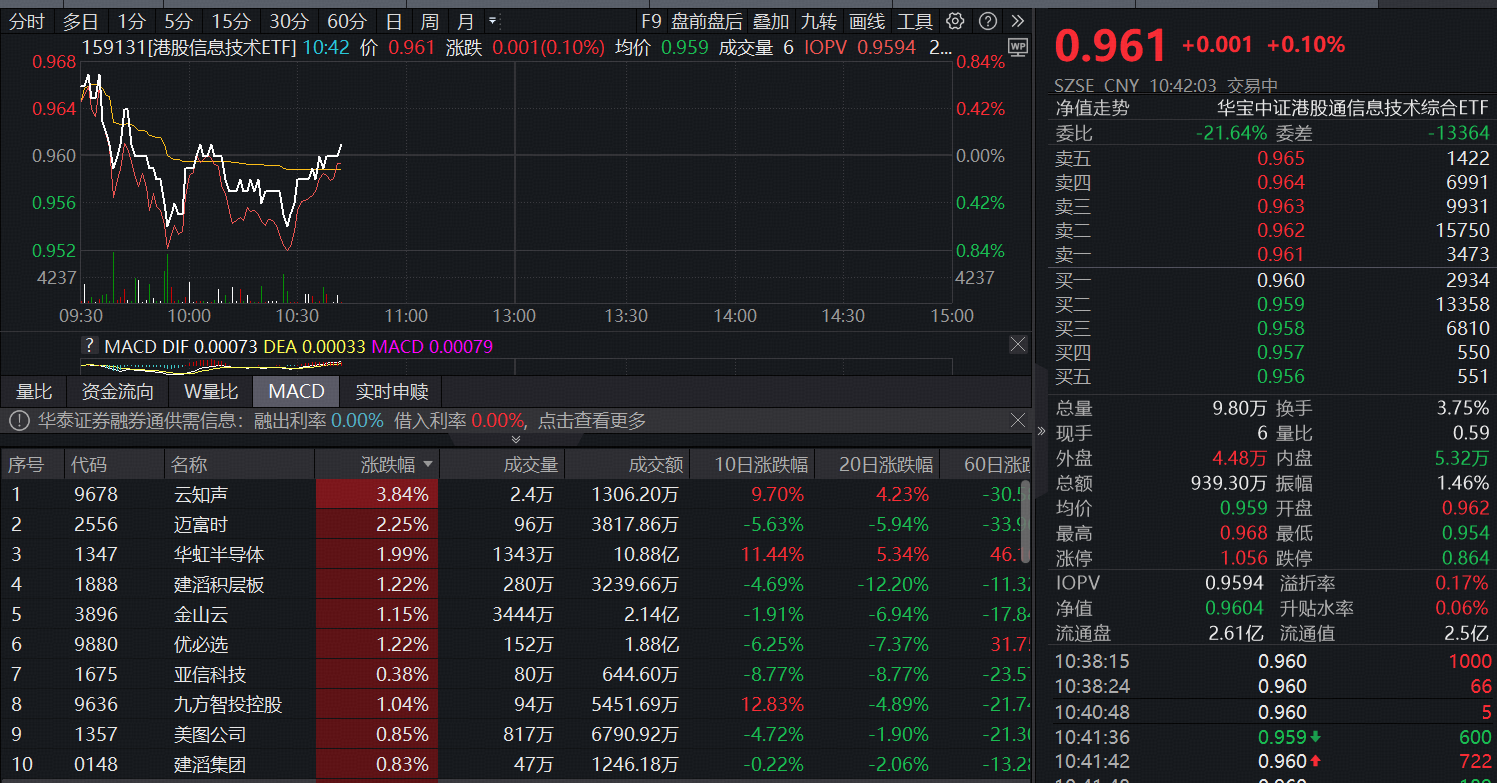Click the info icon before the 华泰证券 notice
1497x783 pixels.
coord(18,421)
